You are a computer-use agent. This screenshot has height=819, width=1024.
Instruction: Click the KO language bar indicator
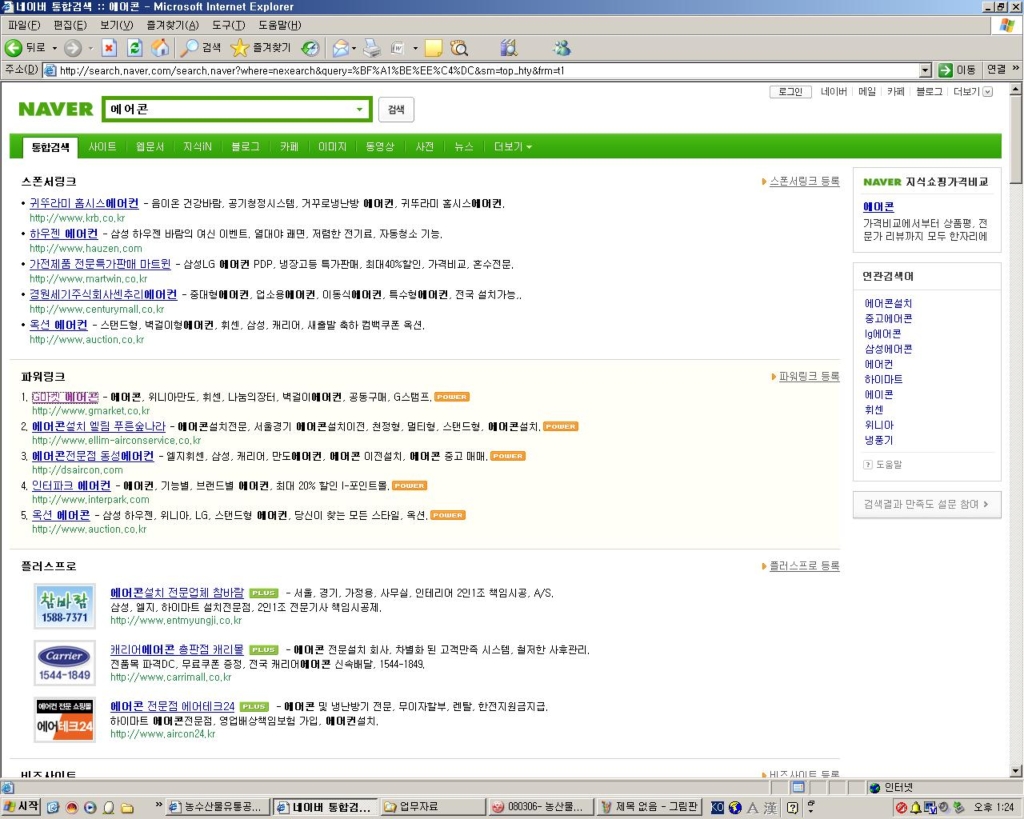[x=717, y=807]
